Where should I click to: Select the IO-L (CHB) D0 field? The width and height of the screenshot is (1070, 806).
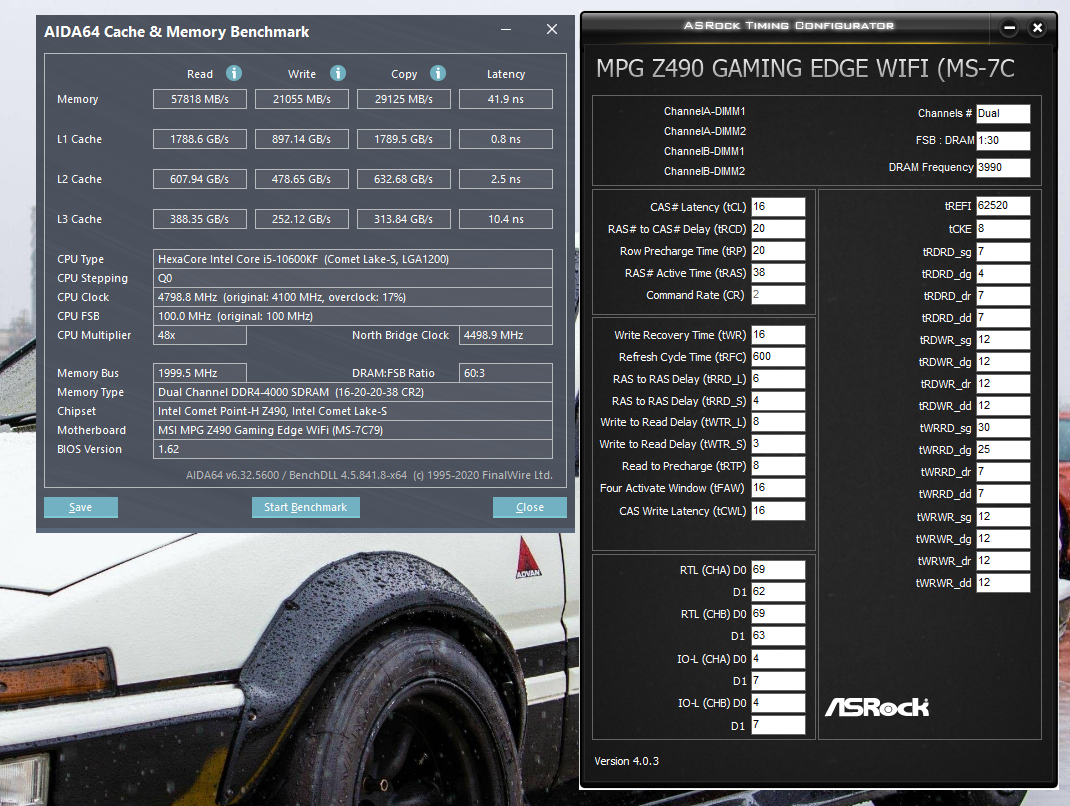(778, 702)
